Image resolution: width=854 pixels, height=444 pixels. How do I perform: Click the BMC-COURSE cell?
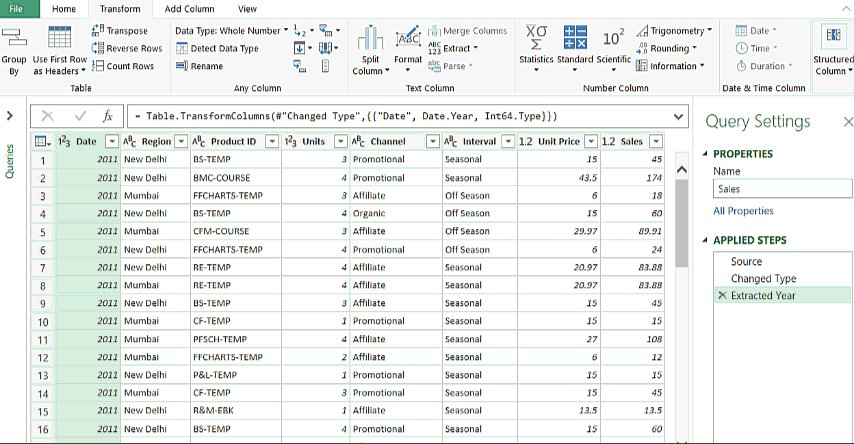236,178
